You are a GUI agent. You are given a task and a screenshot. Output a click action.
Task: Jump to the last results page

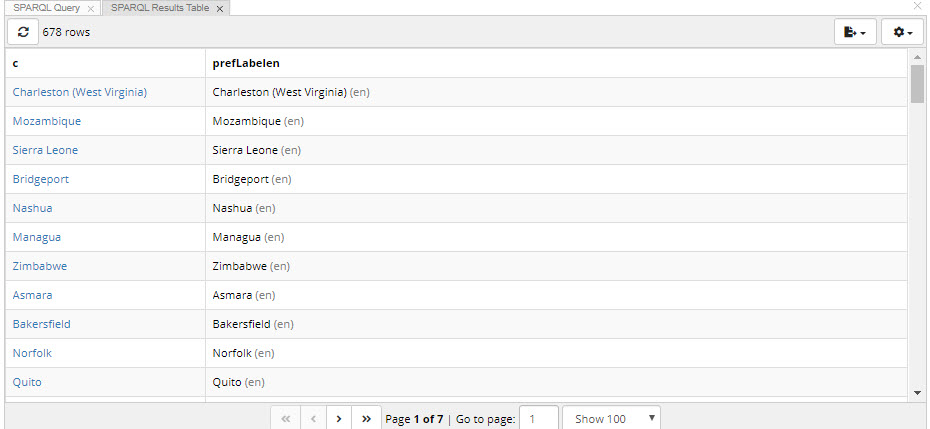pos(367,419)
